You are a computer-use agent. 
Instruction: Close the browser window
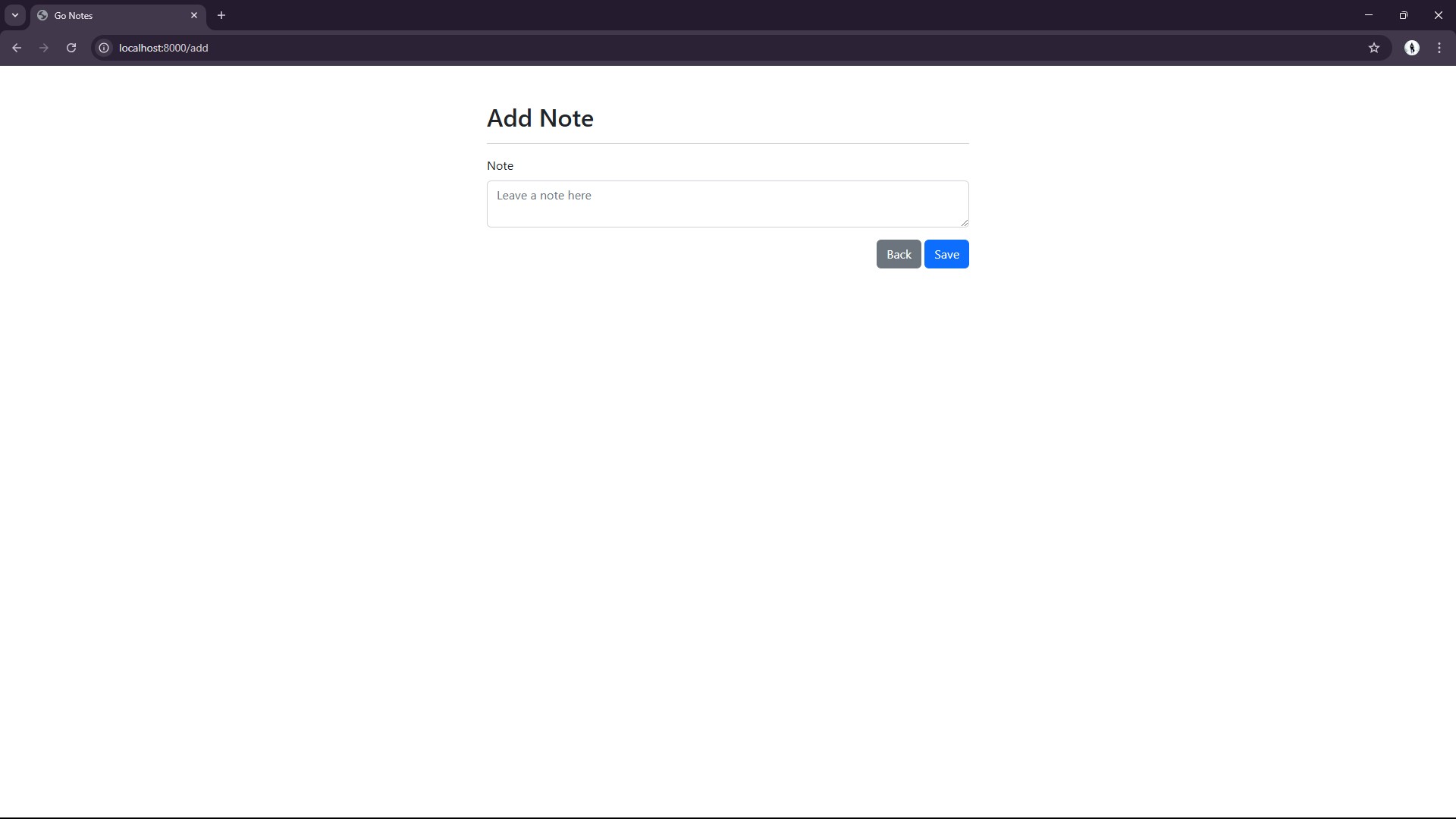(x=1439, y=15)
